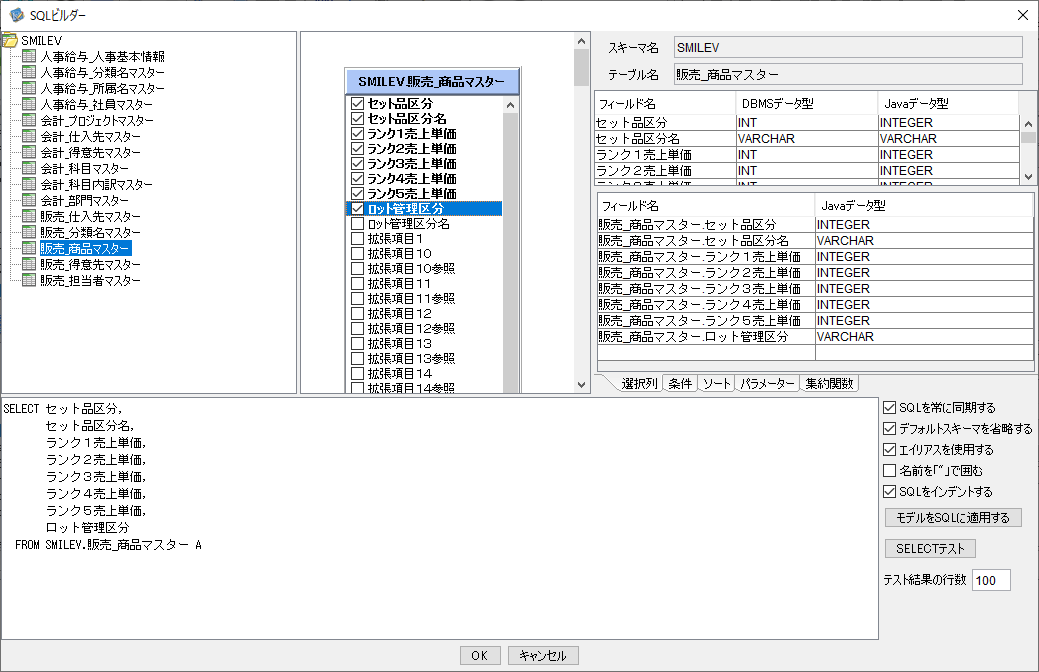Click the DBMSデータ型 column header
The height and width of the screenshot is (672, 1039).
coord(806,103)
